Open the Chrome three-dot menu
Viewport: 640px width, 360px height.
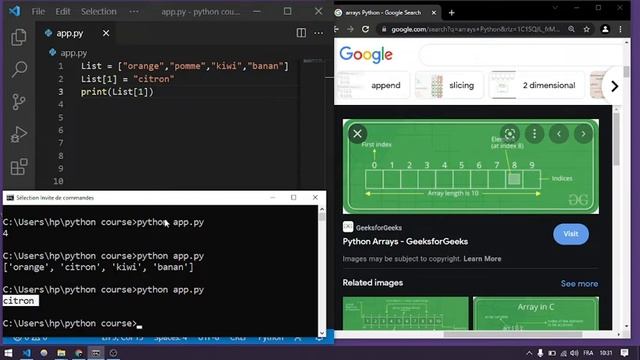tap(620, 29)
